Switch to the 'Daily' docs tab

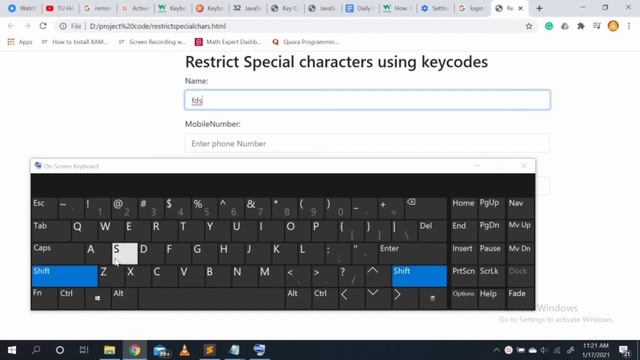[x=360, y=8]
